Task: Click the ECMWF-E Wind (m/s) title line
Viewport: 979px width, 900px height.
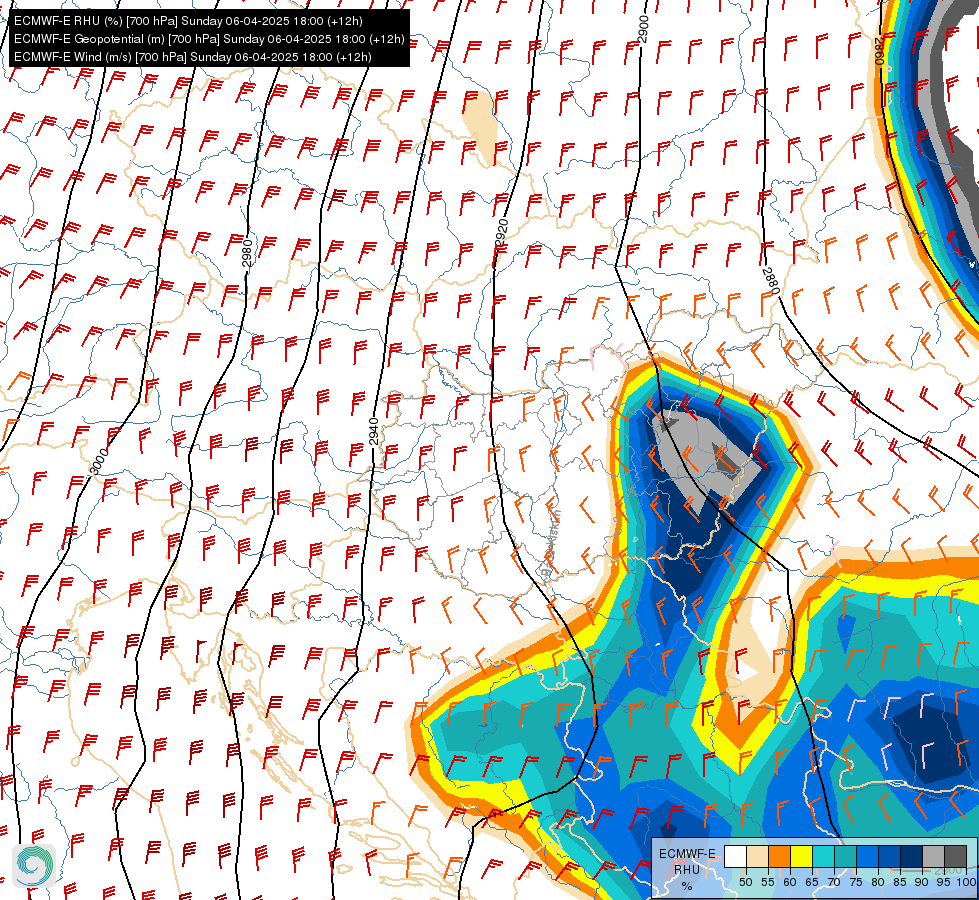Action: click(x=193, y=57)
